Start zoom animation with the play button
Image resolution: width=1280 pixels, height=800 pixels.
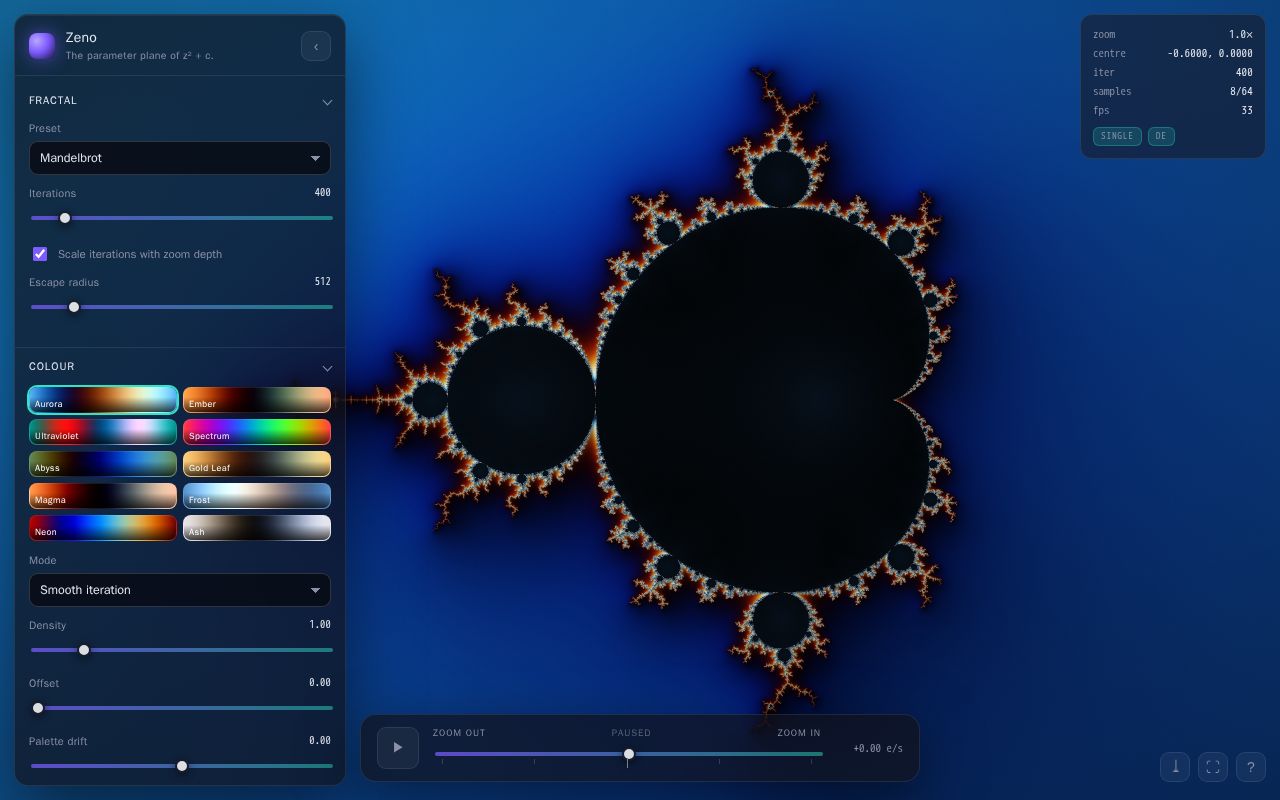tap(398, 748)
